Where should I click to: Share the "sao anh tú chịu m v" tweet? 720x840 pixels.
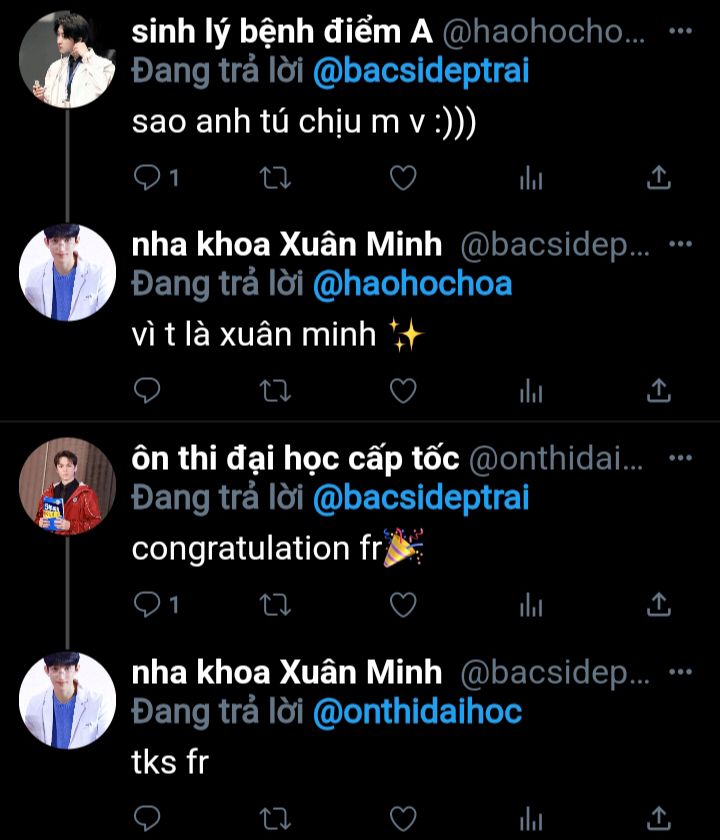pyautogui.click(x=658, y=178)
